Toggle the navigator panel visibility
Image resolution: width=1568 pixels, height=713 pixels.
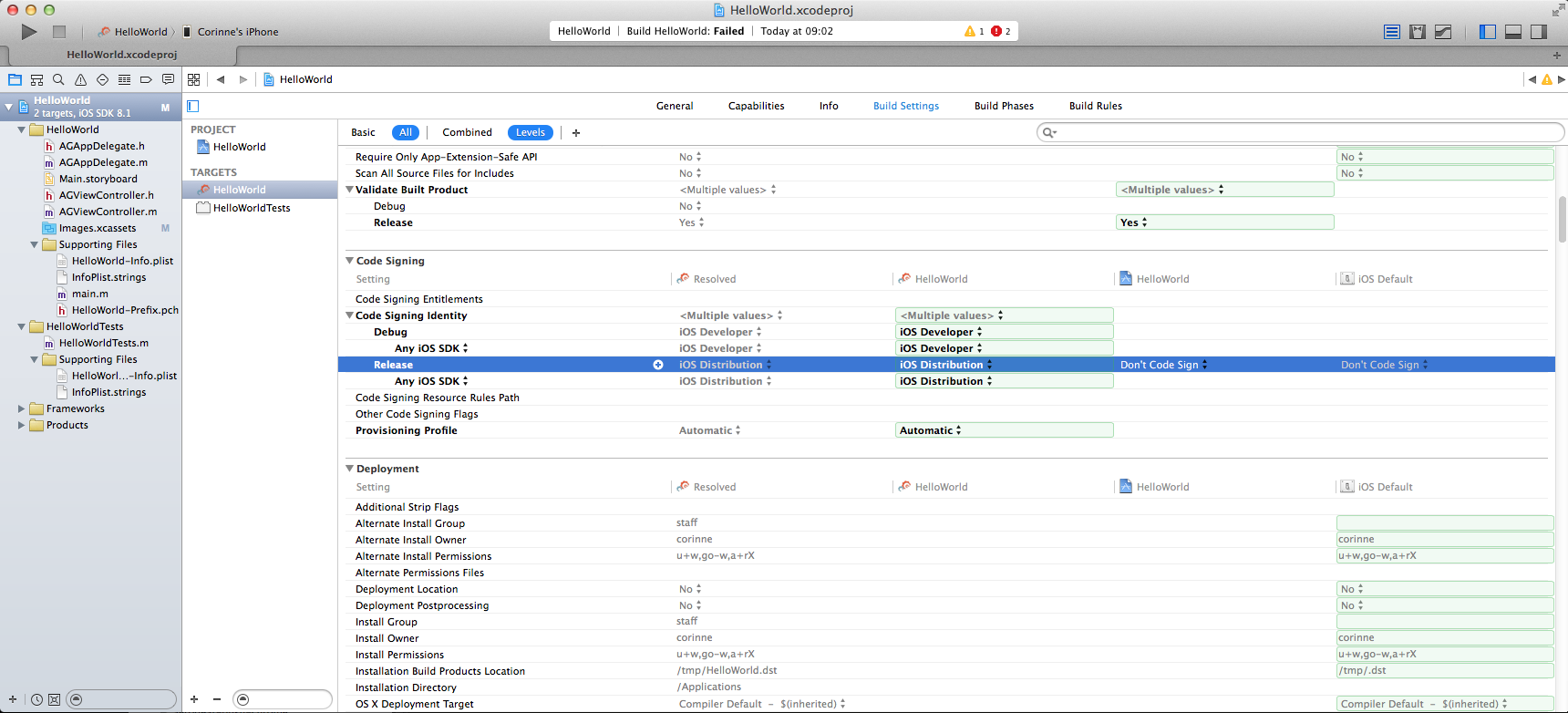(x=1488, y=32)
